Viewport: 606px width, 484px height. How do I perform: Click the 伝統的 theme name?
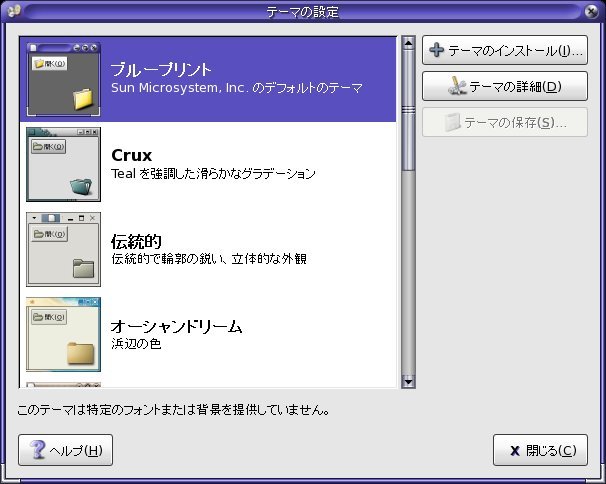pyautogui.click(x=136, y=241)
